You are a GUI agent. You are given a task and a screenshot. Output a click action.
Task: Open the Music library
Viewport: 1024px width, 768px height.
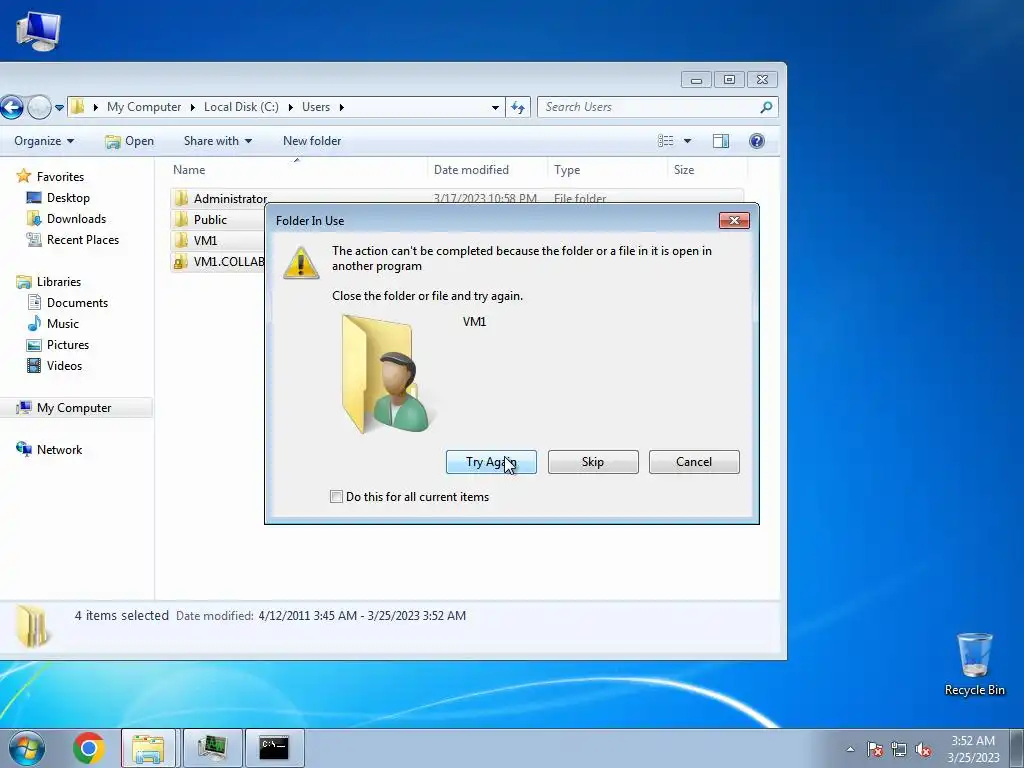point(52,323)
